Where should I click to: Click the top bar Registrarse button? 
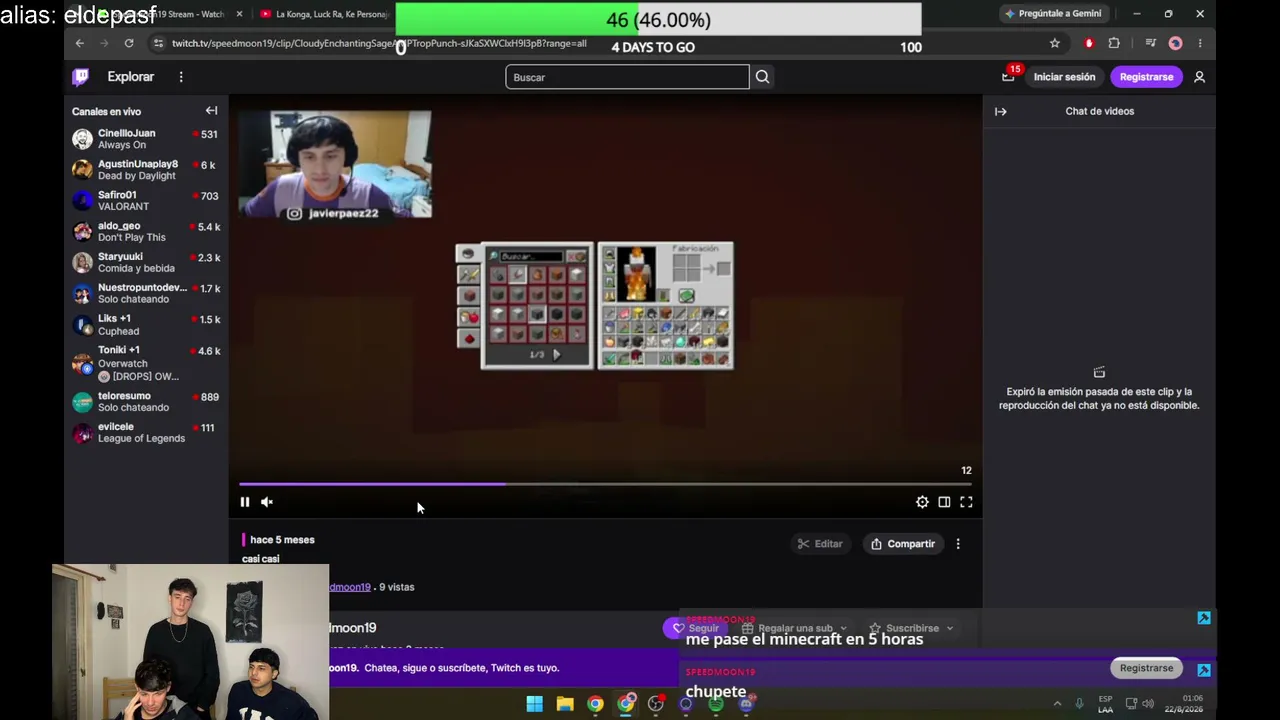tap(1146, 77)
